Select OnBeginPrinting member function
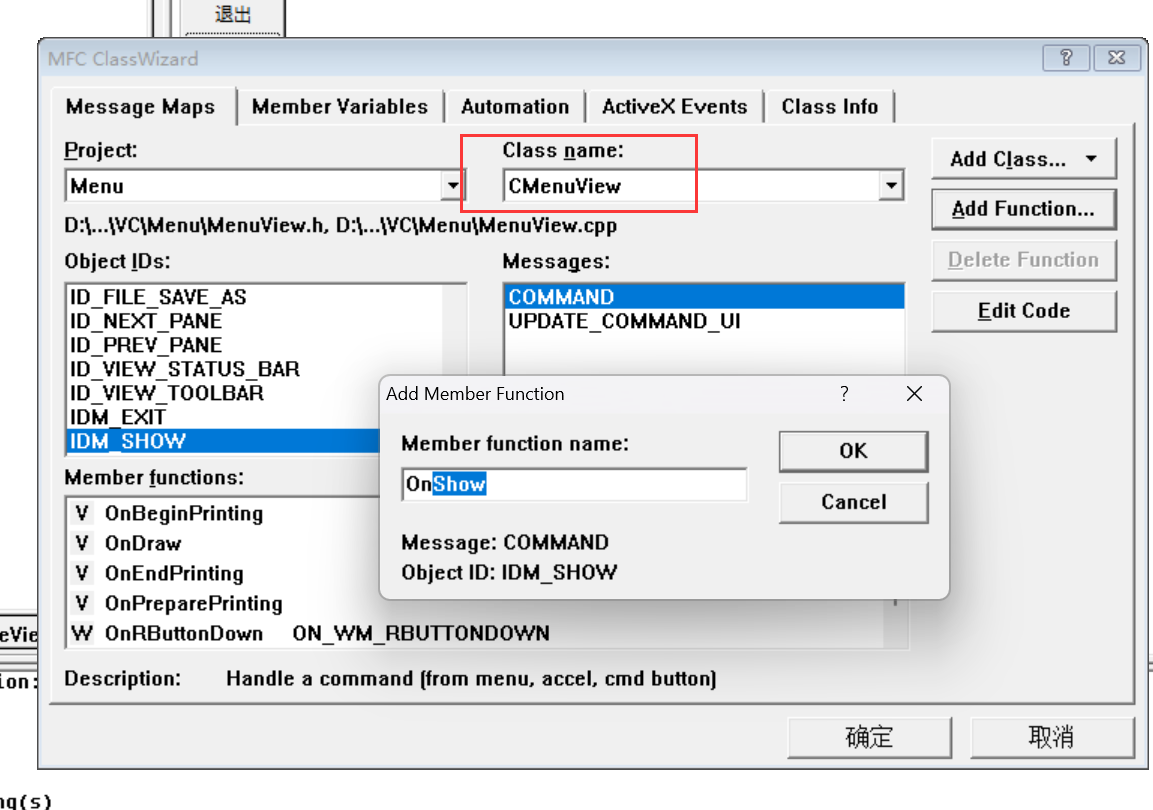 pos(184,513)
